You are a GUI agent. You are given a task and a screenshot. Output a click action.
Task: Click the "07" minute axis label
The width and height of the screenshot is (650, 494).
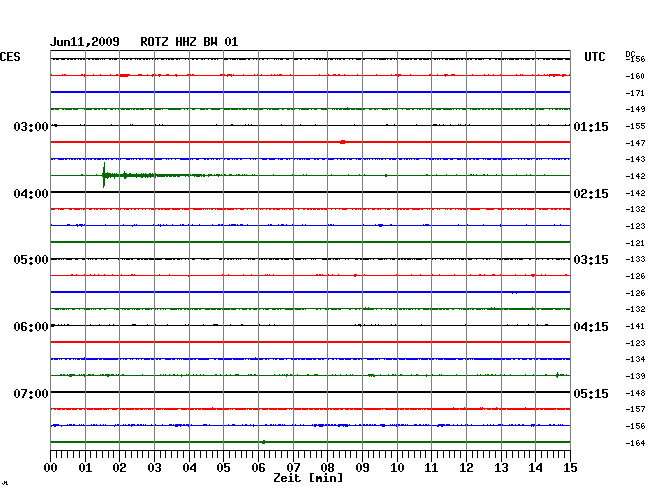(x=293, y=468)
